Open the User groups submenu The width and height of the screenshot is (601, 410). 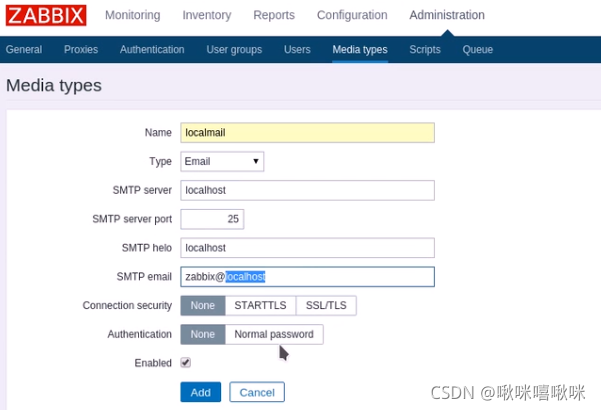tap(234, 49)
